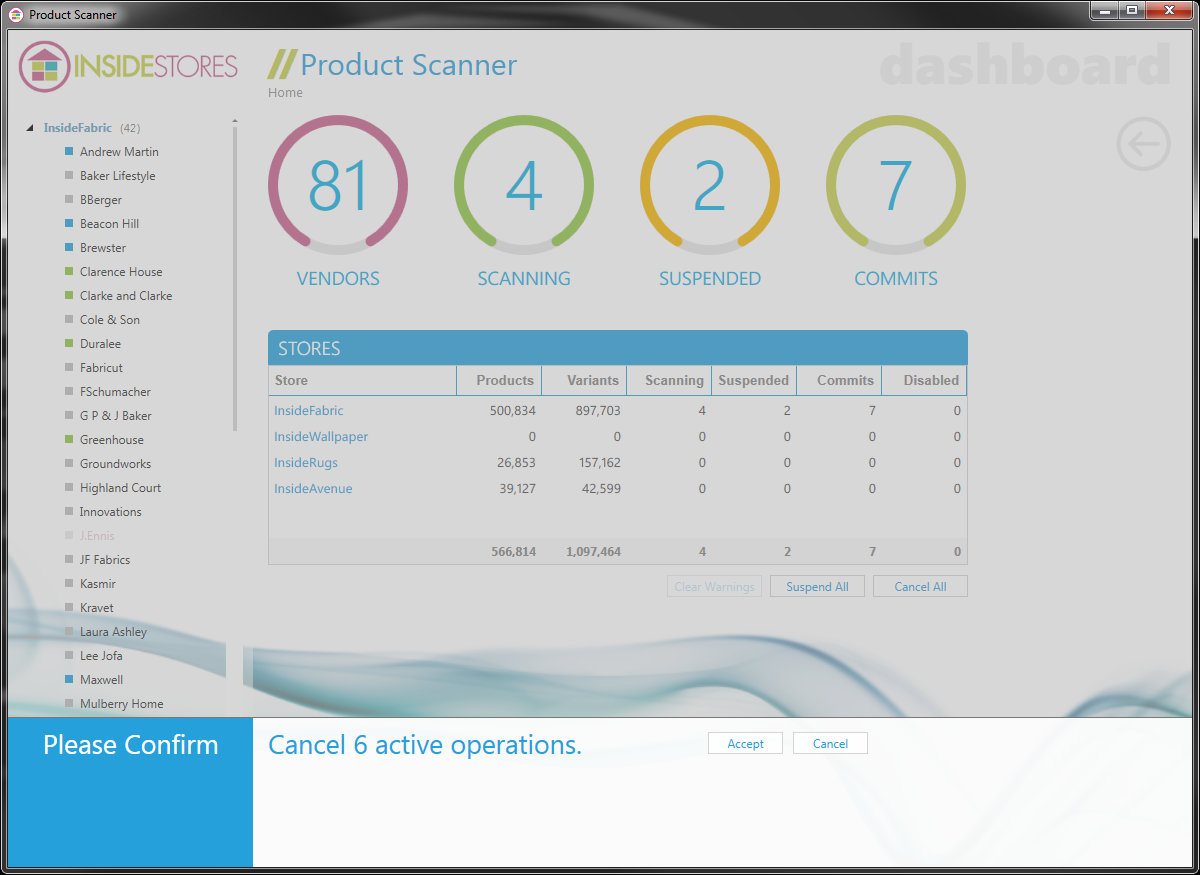Select Mulberry Home vendor
The width and height of the screenshot is (1200, 875).
pyautogui.click(x=121, y=704)
